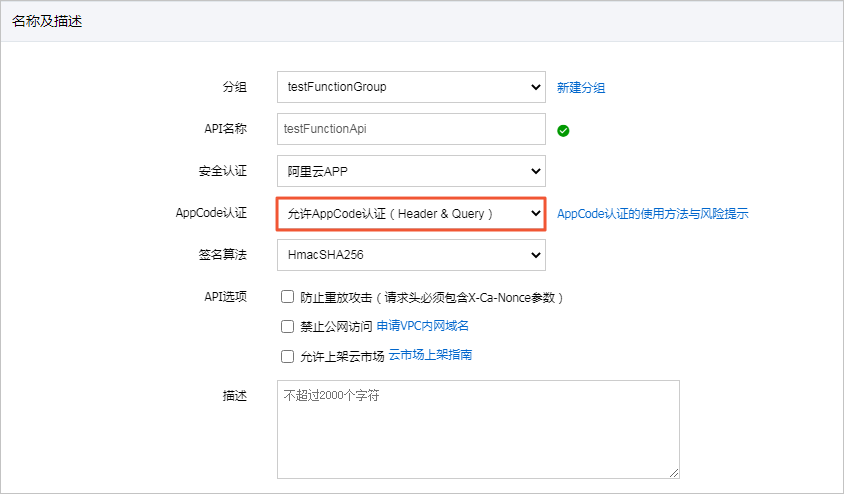The image size is (844, 494).
Task: Click the 允许上架云市场 label text
Action: pyautogui.click(x=342, y=356)
